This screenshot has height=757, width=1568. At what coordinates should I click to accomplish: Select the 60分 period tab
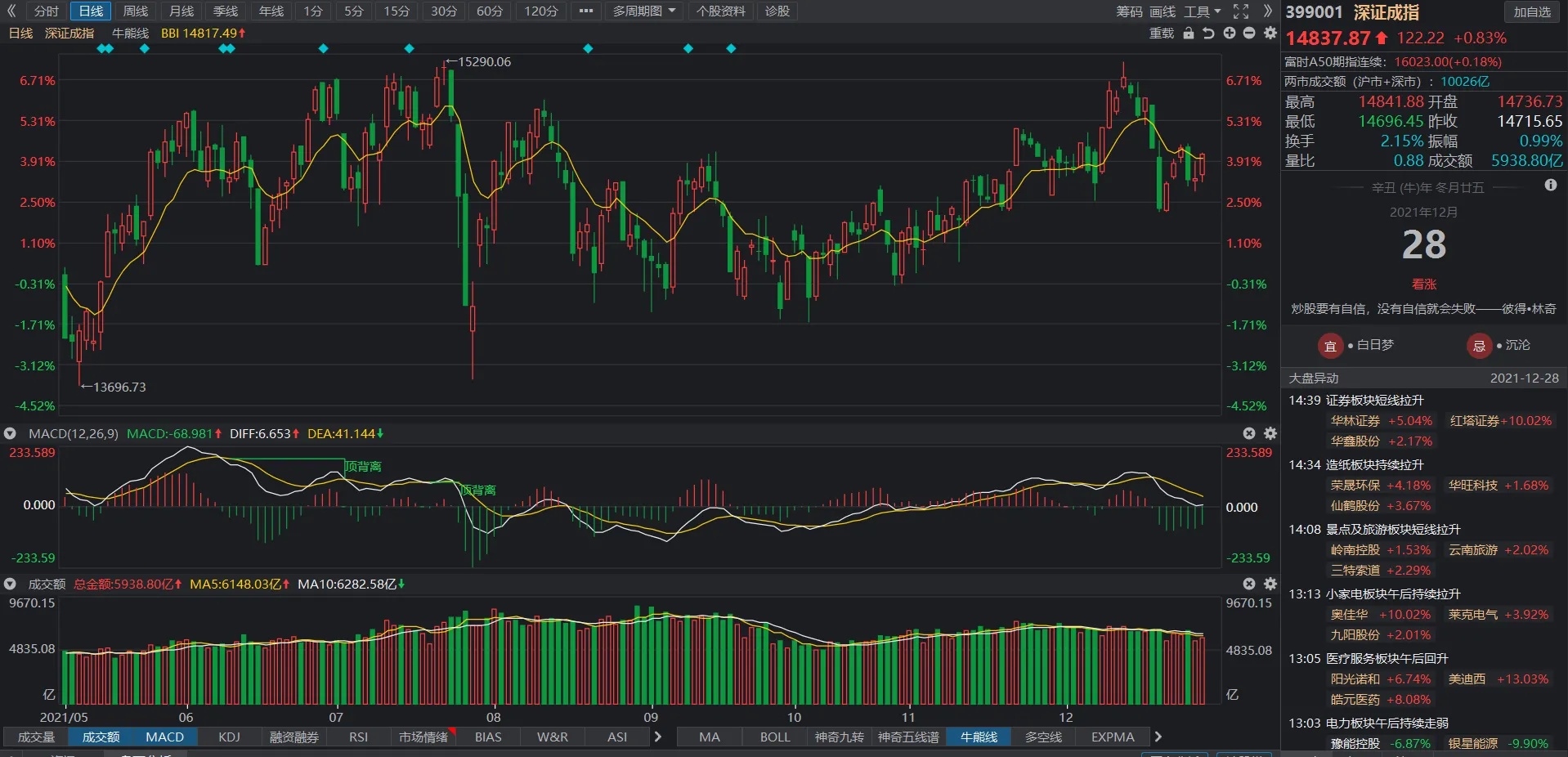point(490,11)
